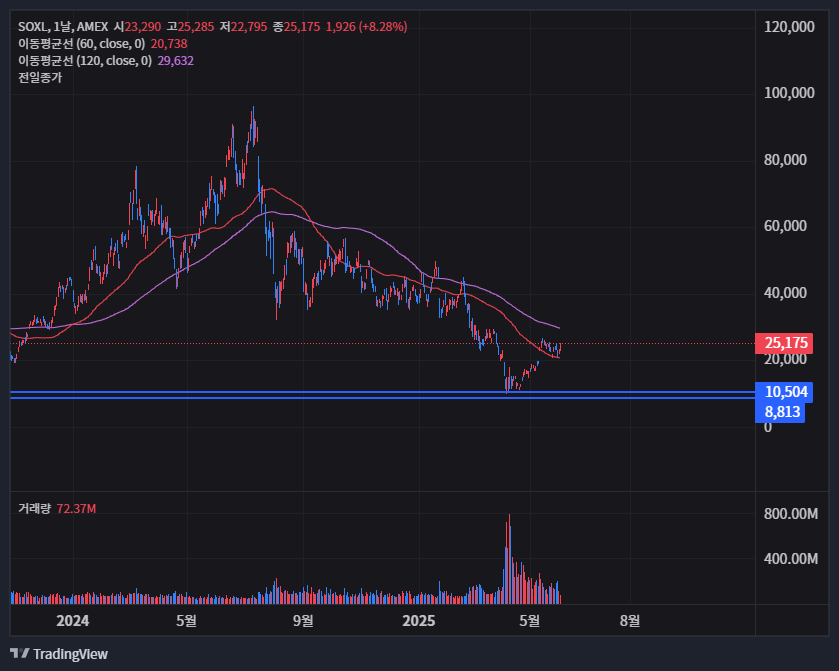Click the 8월 time axis label
This screenshot has height=671, width=839.
630,621
